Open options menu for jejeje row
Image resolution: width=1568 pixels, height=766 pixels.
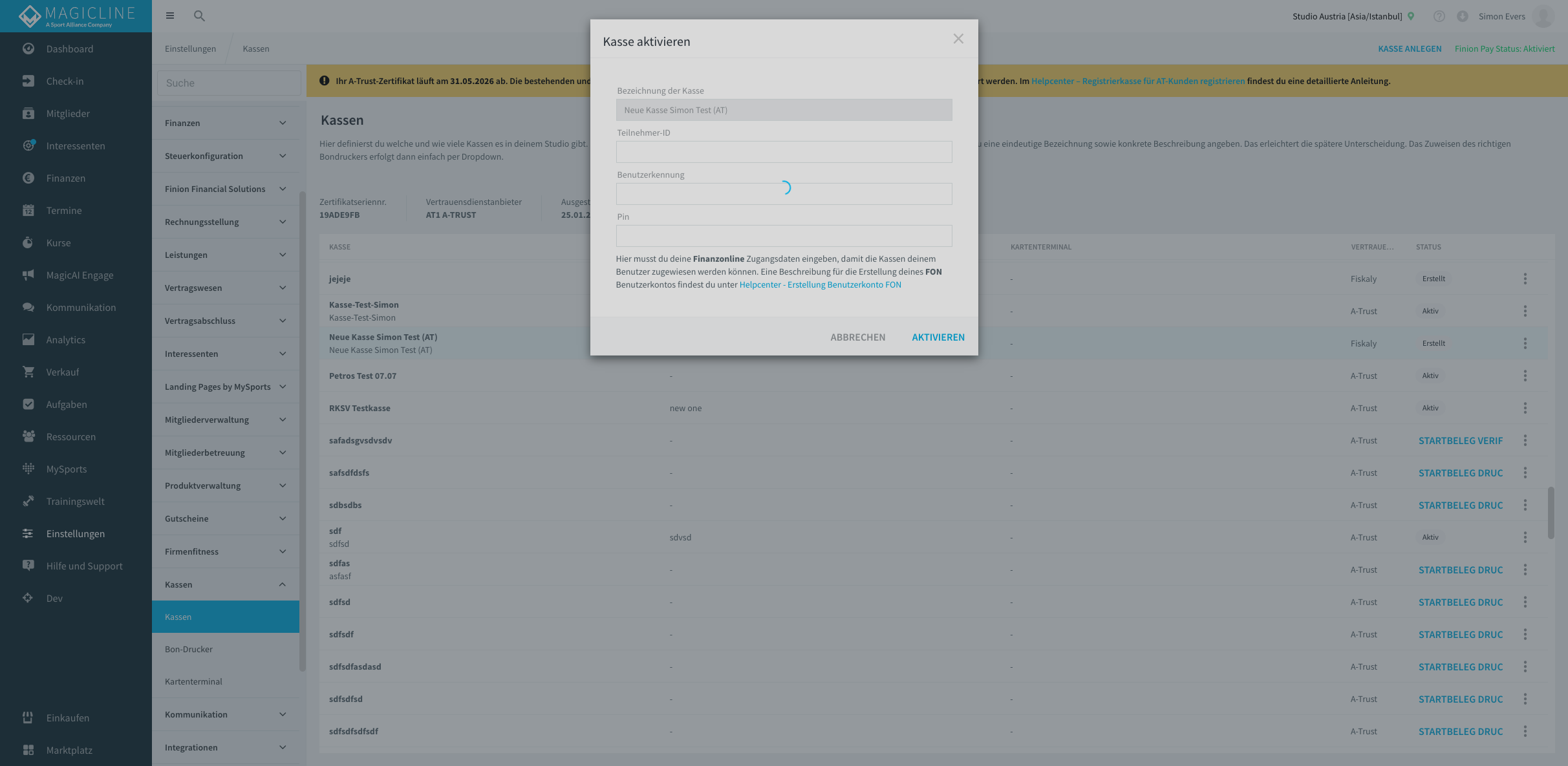click(x=1525, y=279)
